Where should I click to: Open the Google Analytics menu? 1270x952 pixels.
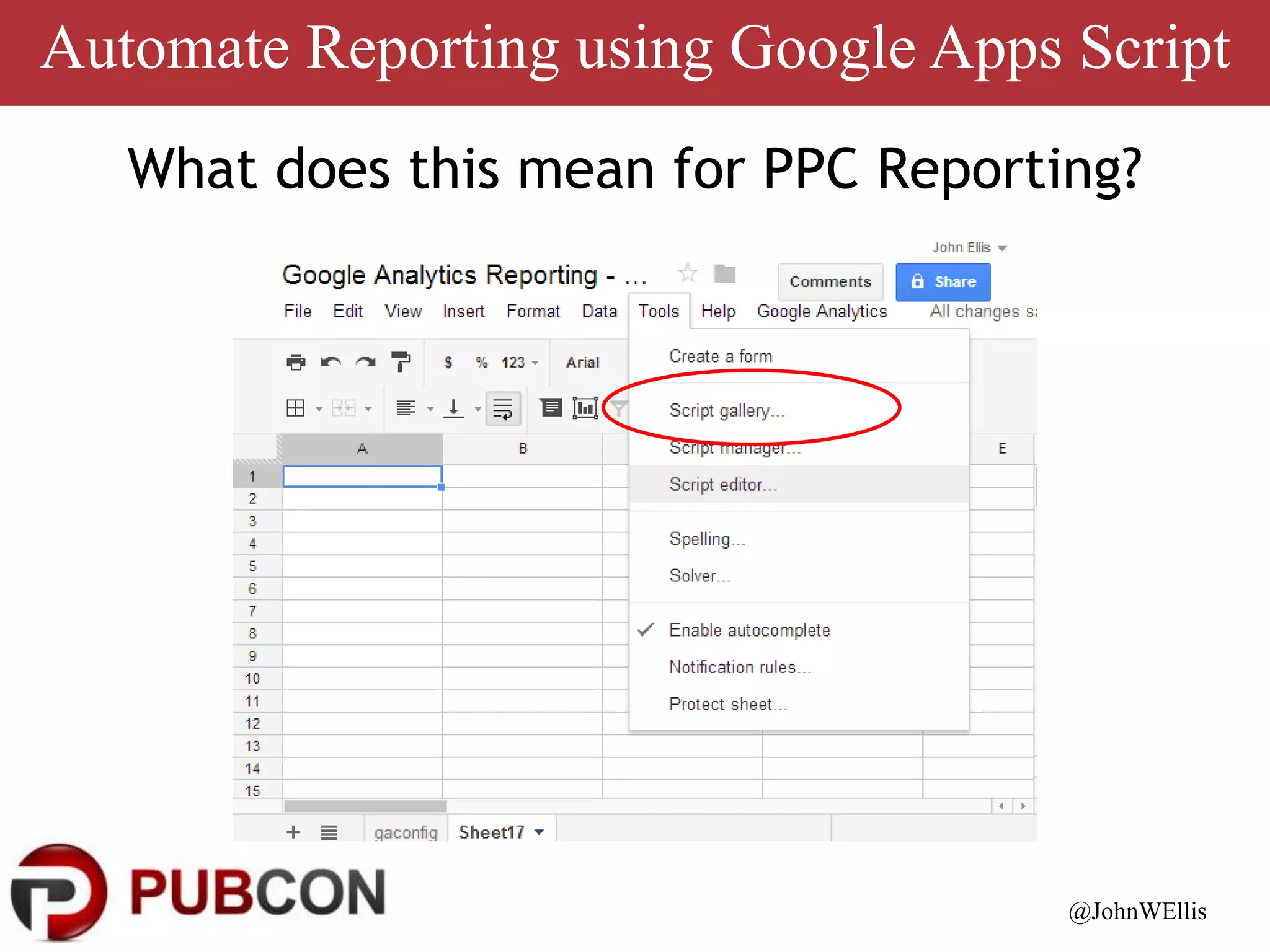coord(822,311)
